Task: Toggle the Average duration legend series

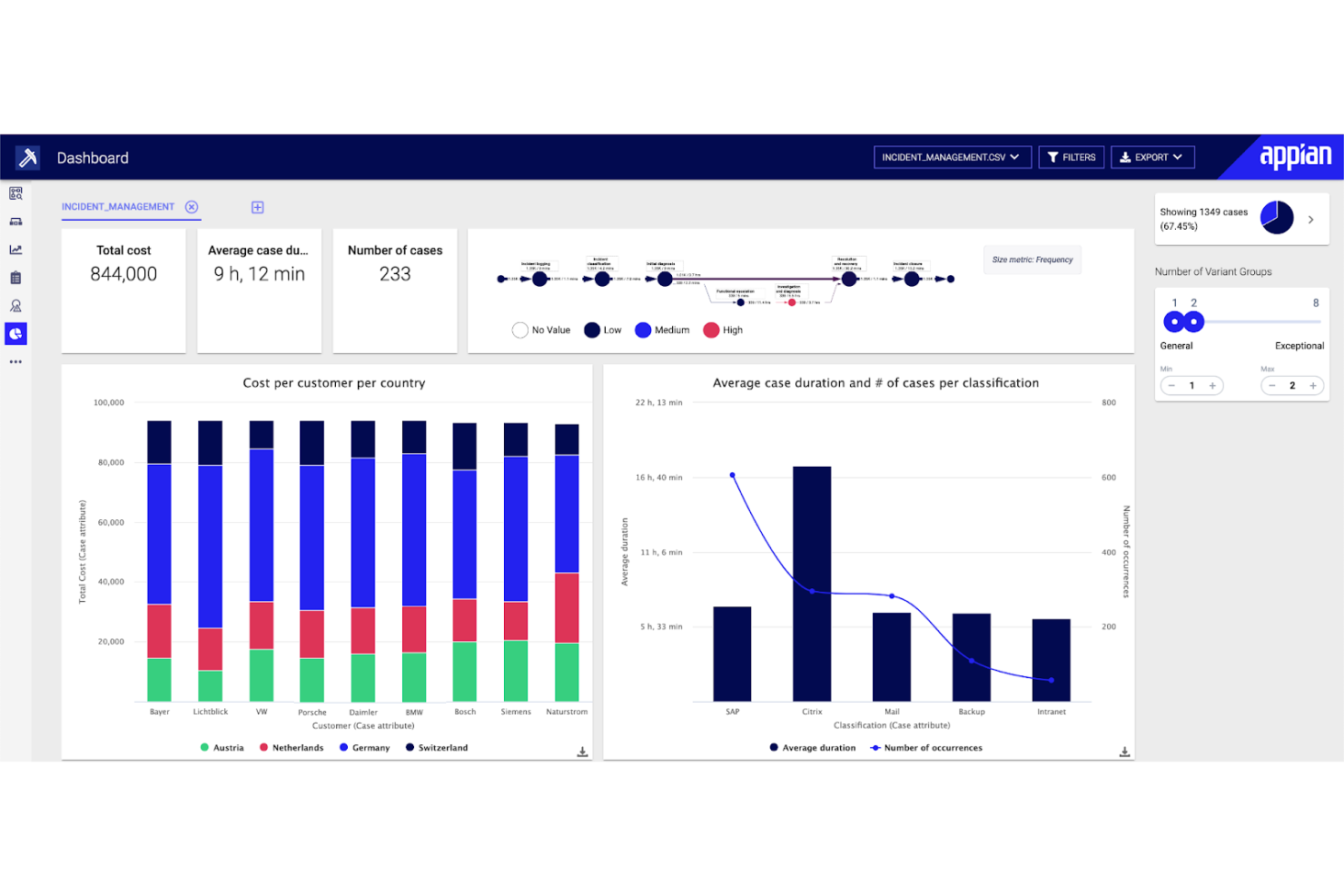Action: coord(813,748)
